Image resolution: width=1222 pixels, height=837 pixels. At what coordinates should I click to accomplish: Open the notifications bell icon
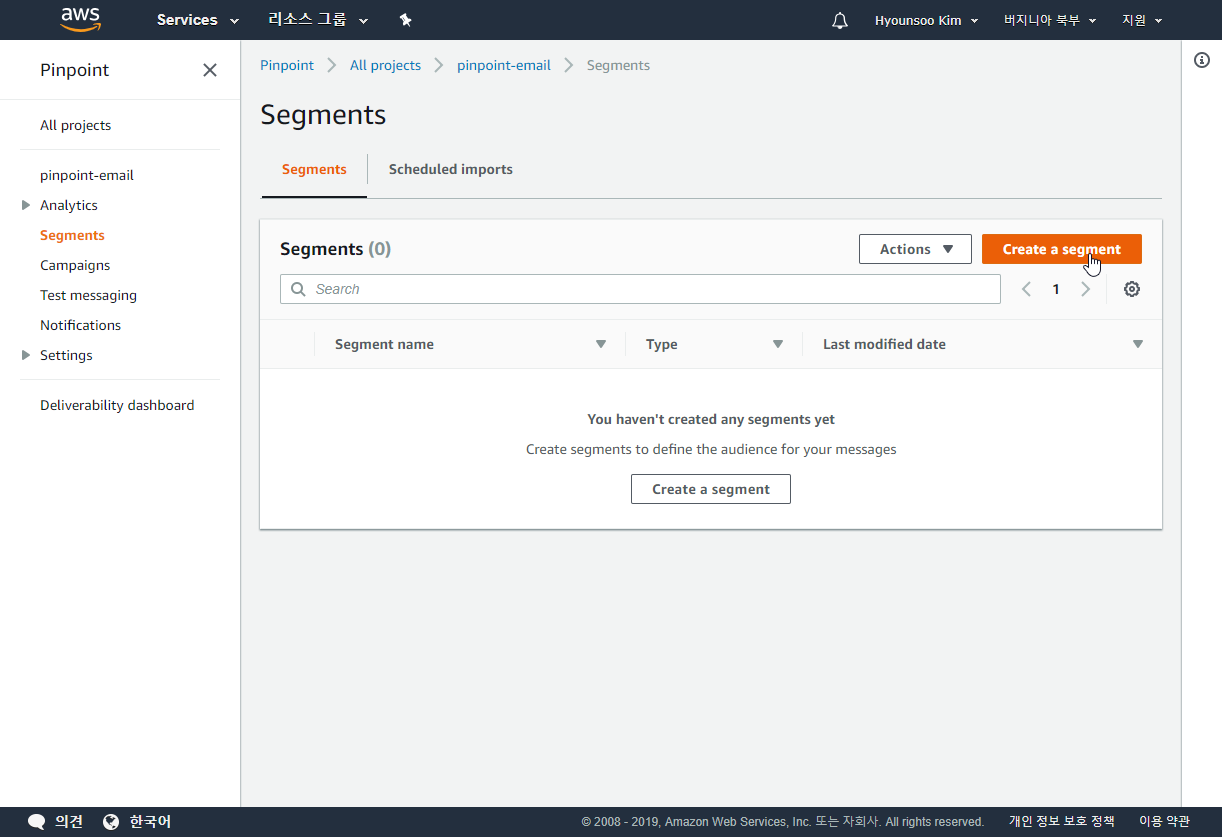click(840, 21)
